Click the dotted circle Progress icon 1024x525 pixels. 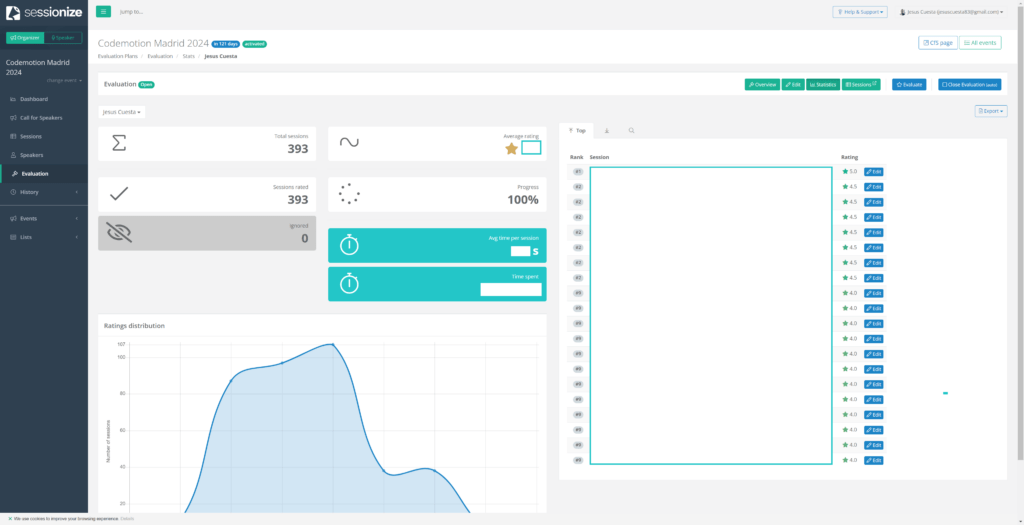coord(349,194)
